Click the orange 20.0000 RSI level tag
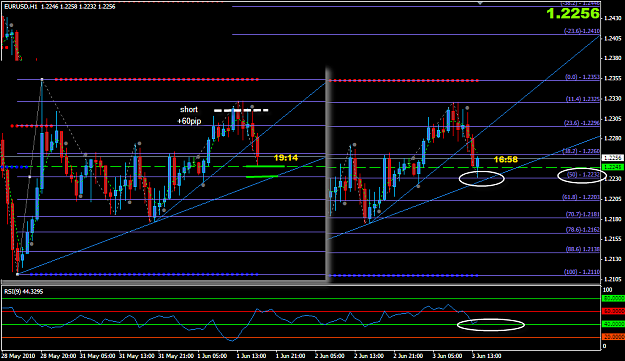The image size is (625, 361). pos(613,337)
